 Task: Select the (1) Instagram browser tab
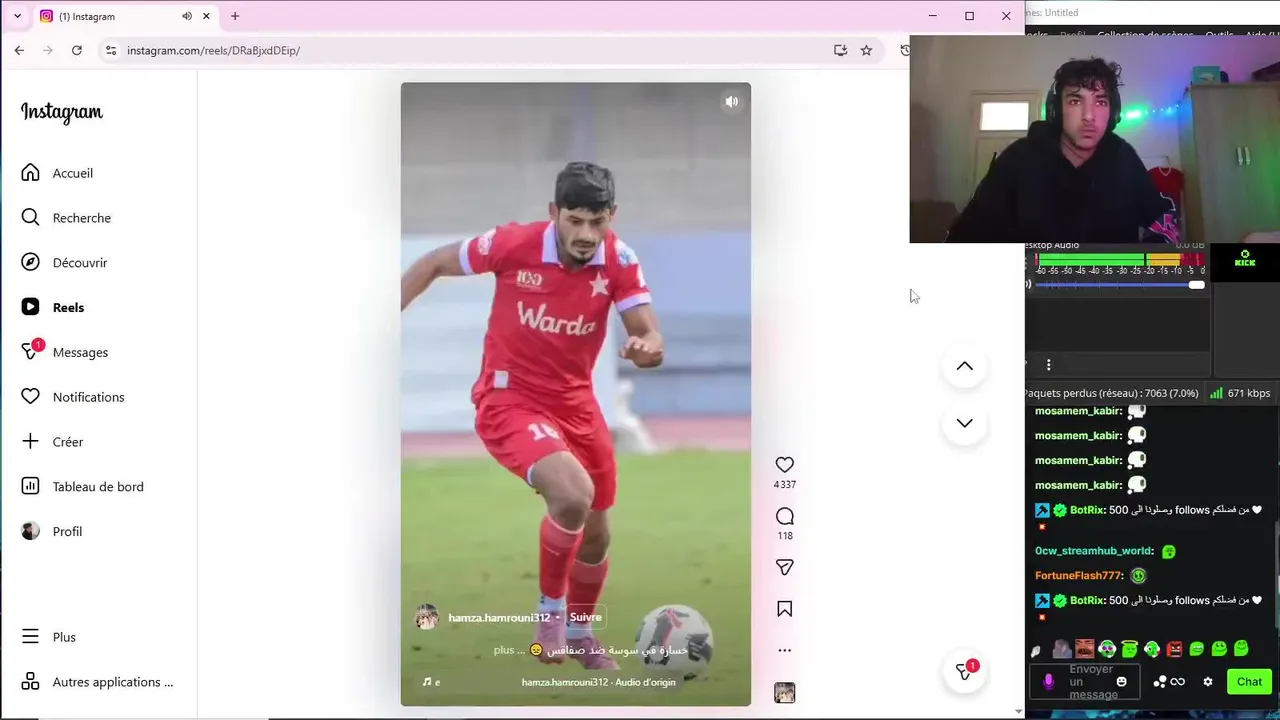[x=124, y=16]
